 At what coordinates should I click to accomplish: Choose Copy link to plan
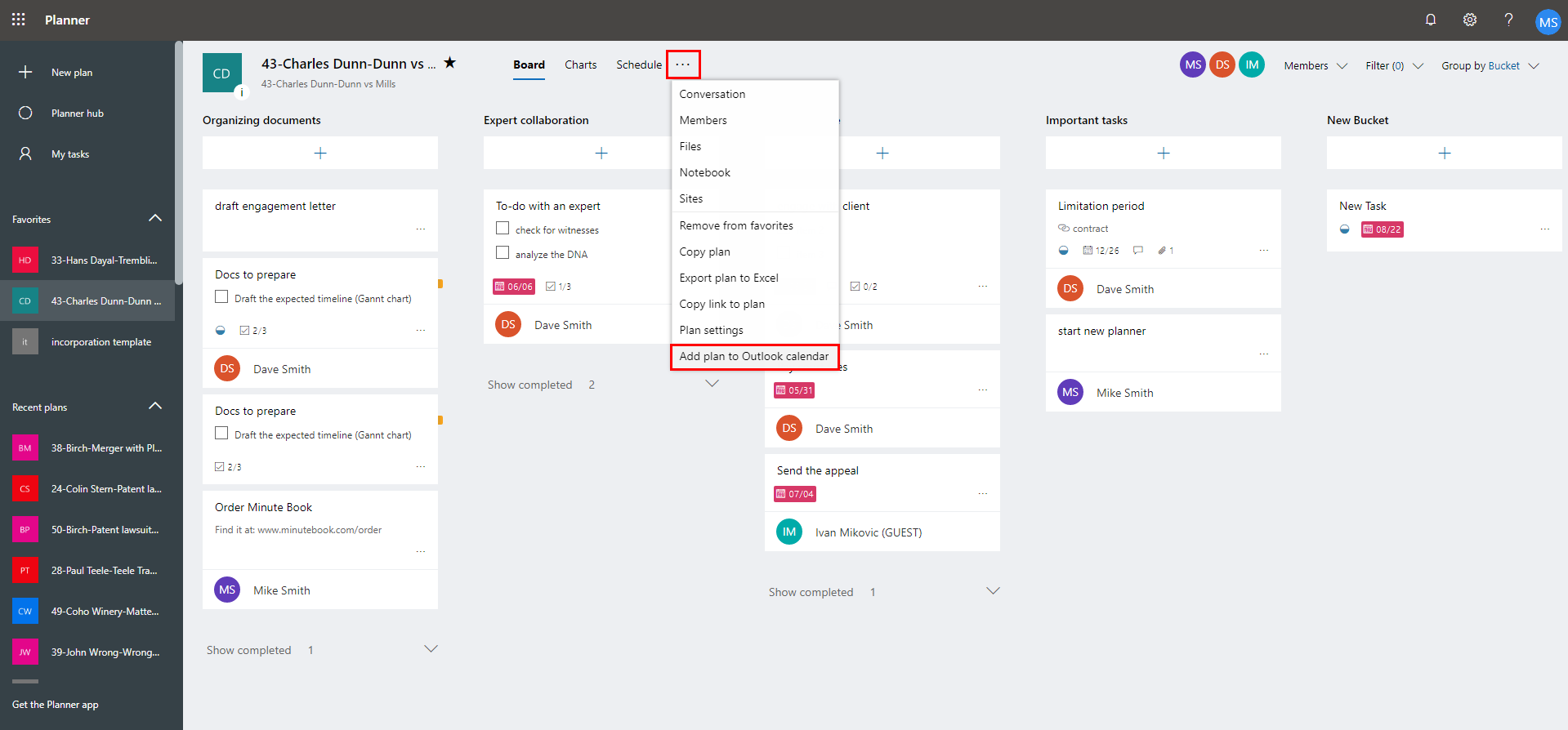755,304
